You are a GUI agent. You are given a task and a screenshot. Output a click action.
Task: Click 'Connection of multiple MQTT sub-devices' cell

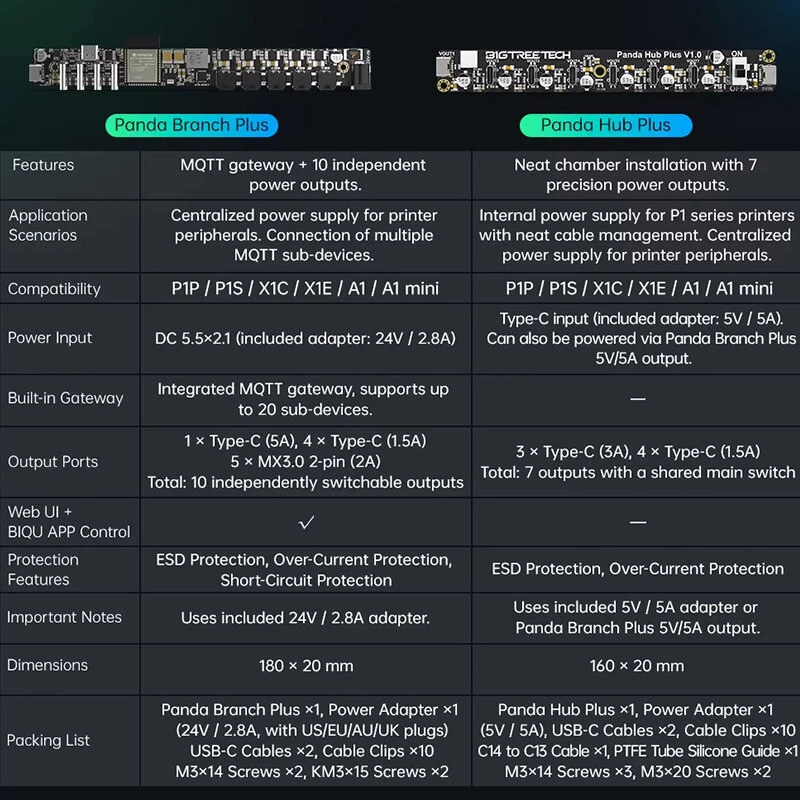coord(305,236)
